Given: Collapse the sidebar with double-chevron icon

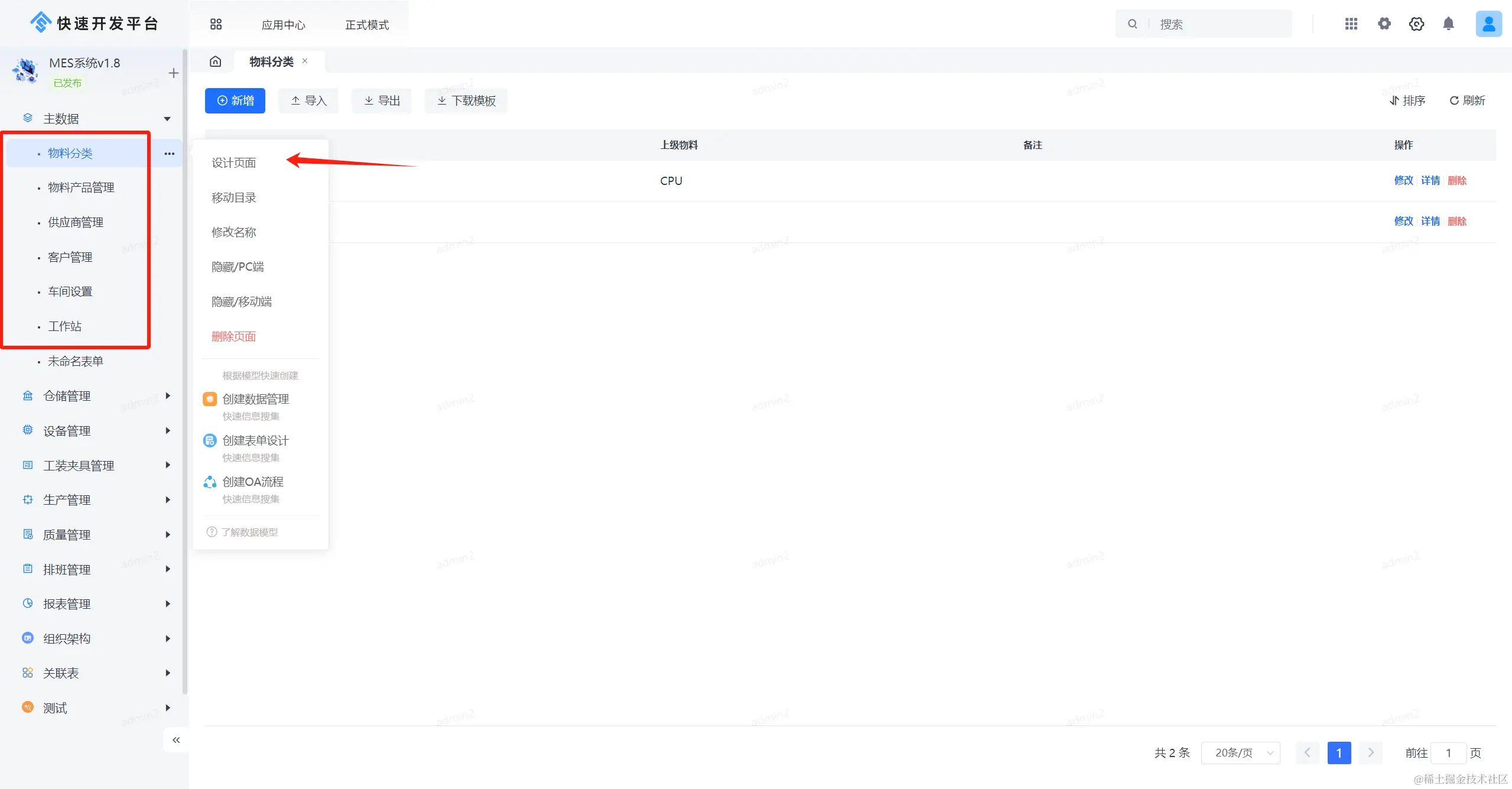Looking at the screenshot, I should (x=176, y=740).
